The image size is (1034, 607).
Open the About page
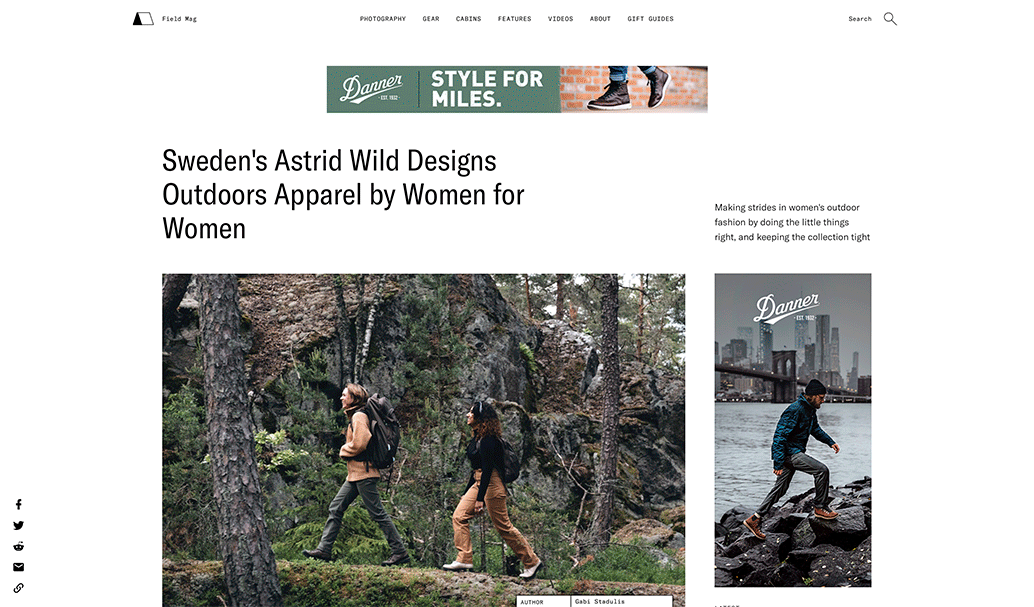point(600,18)
